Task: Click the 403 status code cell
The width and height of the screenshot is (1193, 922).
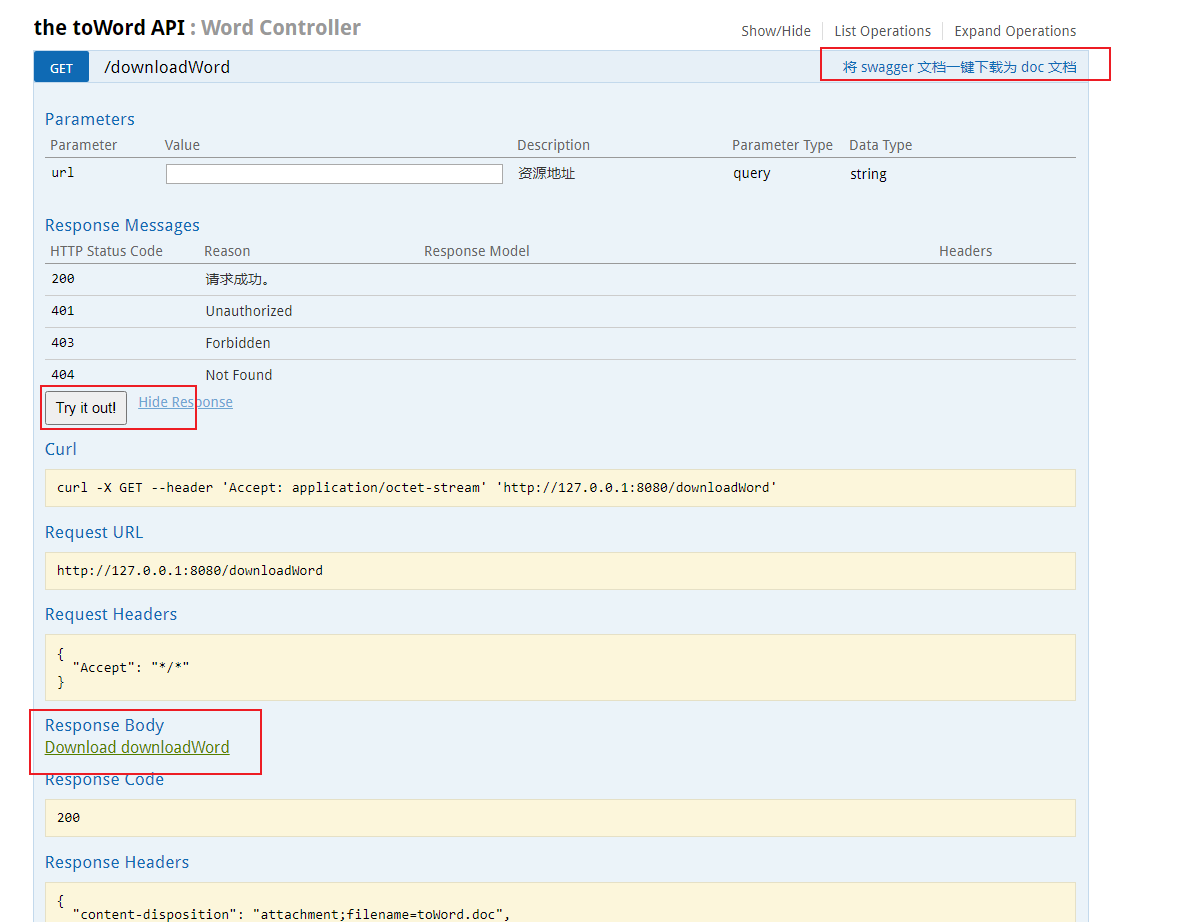Action: pos(63,343)
